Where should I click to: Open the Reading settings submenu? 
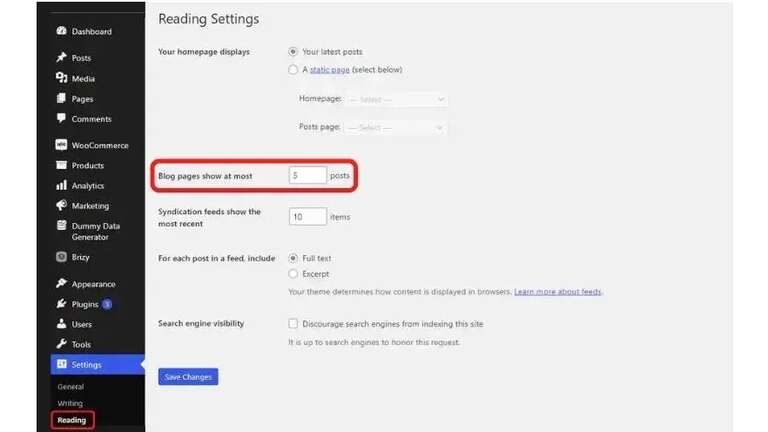tap(72, 420)
